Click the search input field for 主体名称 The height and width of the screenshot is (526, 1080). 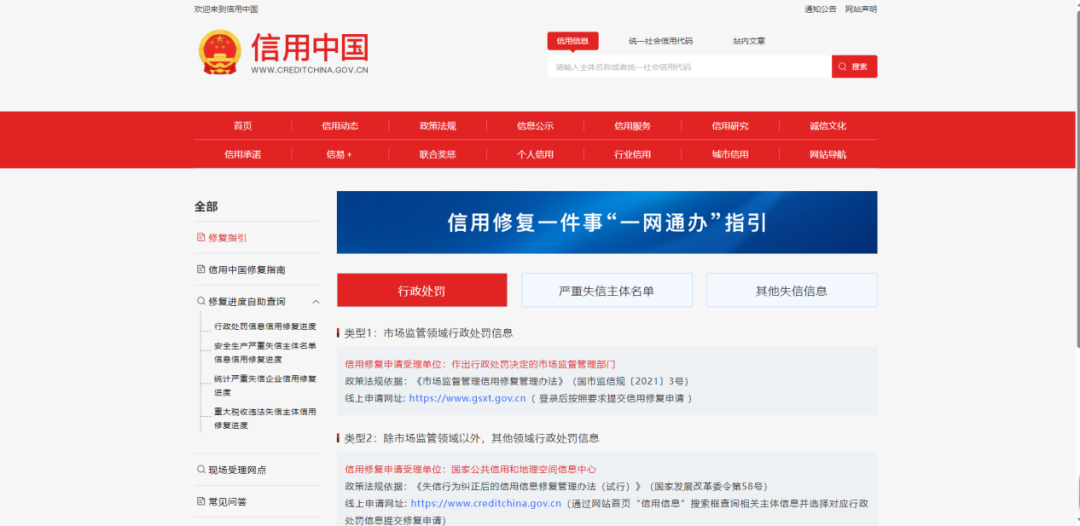(x=689, y=67)
